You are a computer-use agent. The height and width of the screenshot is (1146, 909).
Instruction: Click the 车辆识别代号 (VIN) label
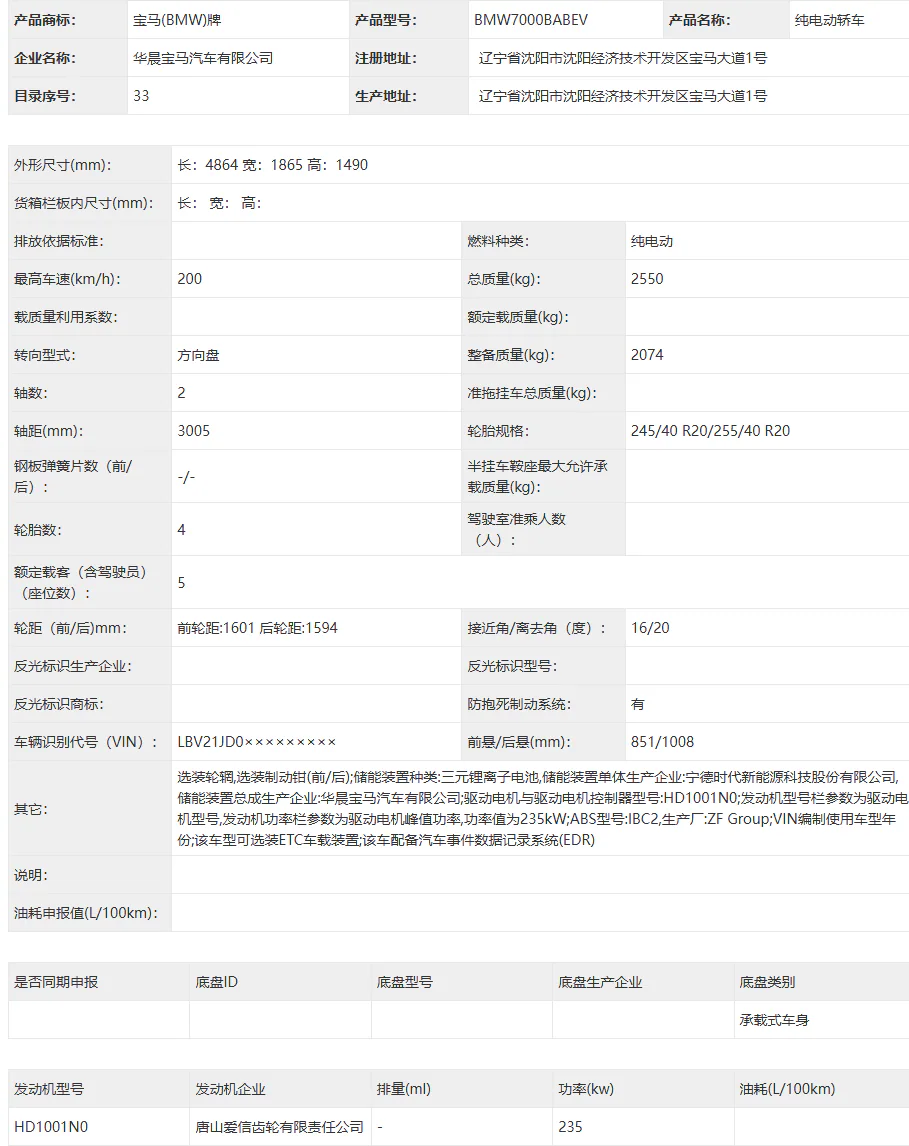click(x=85, y=742)
